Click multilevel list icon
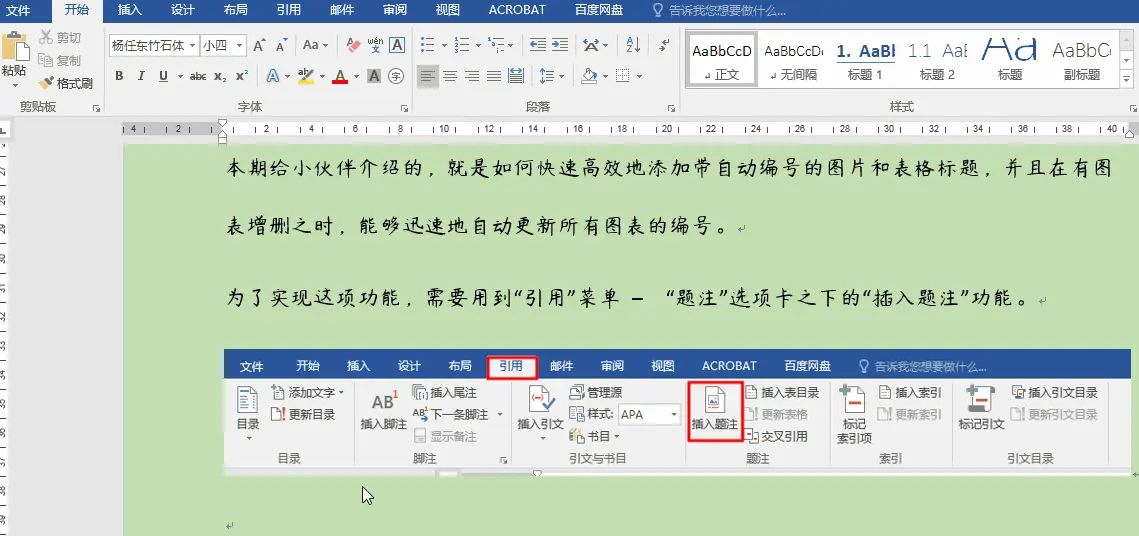This screenshot has height=536, width=1139. click(496, 46)
